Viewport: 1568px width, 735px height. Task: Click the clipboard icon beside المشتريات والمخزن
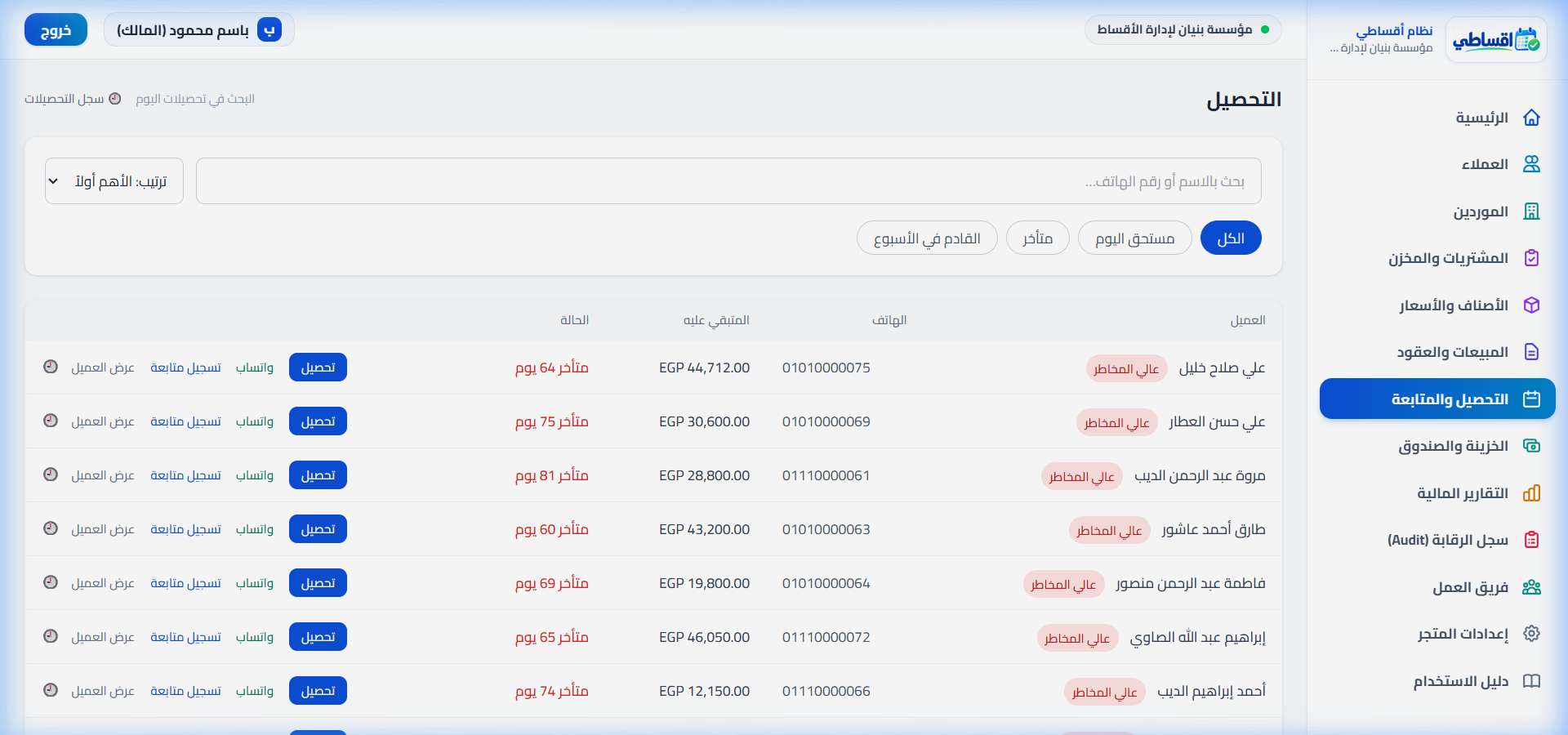pos(1531,258)
